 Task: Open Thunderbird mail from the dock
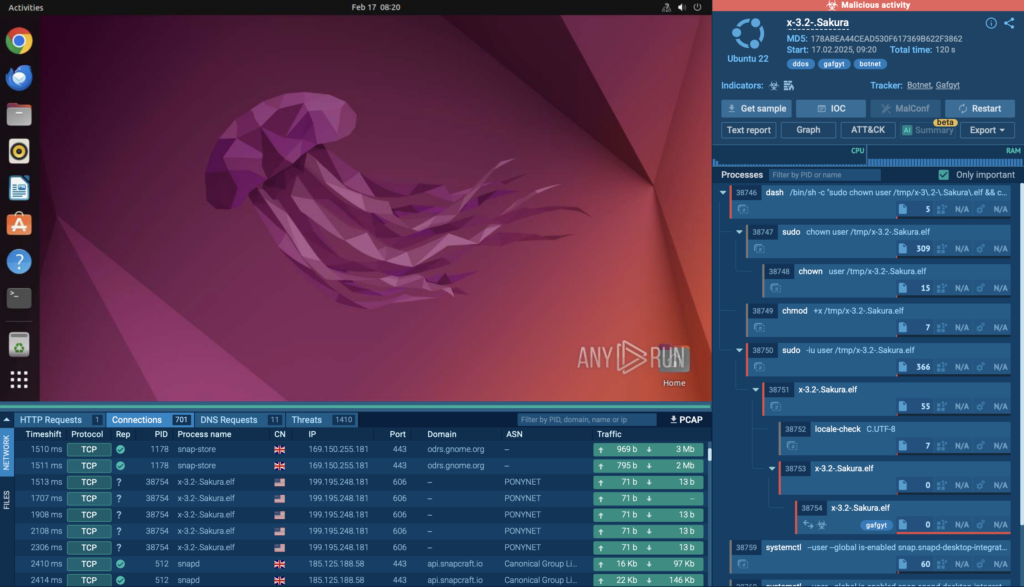coord(19,77)
